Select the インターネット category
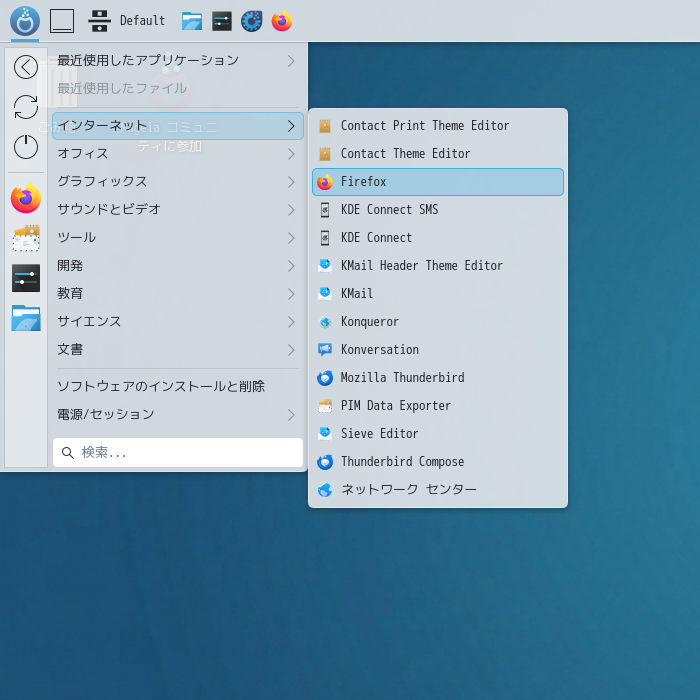This screenshot has width=700, height=700. point(178,126)
